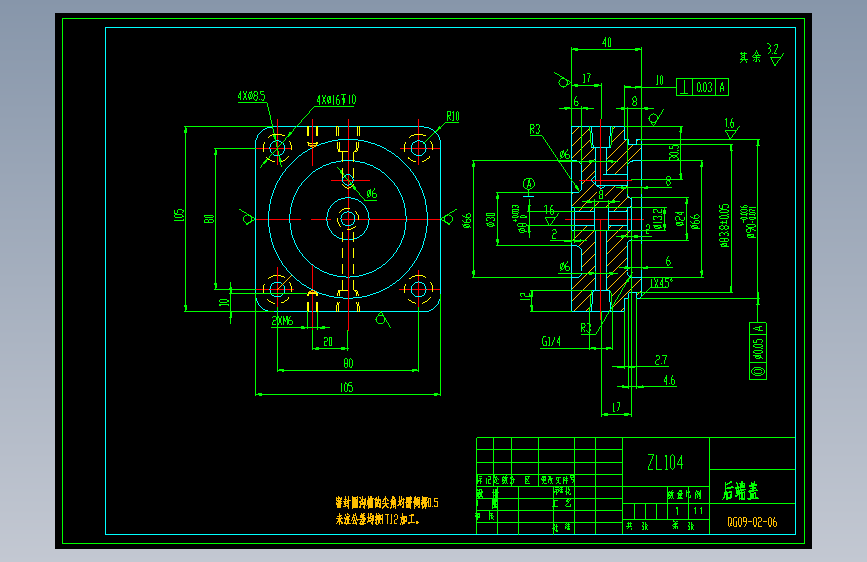Select the QG09-02-06 drawing number

click(x=752, y=522)
